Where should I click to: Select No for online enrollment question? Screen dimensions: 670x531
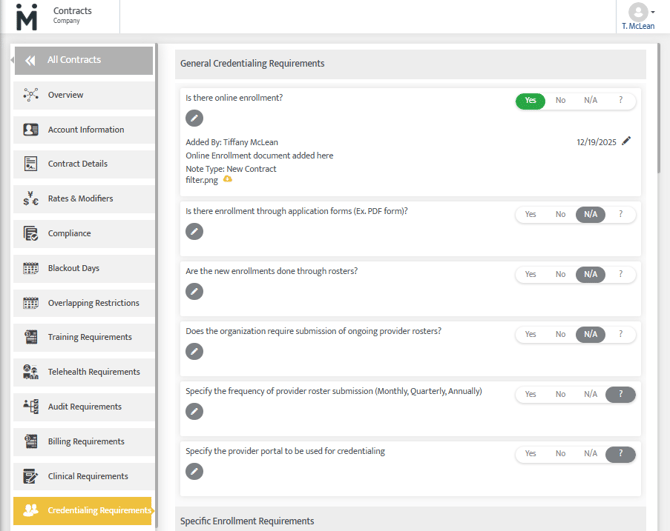[x=560, y=101]
